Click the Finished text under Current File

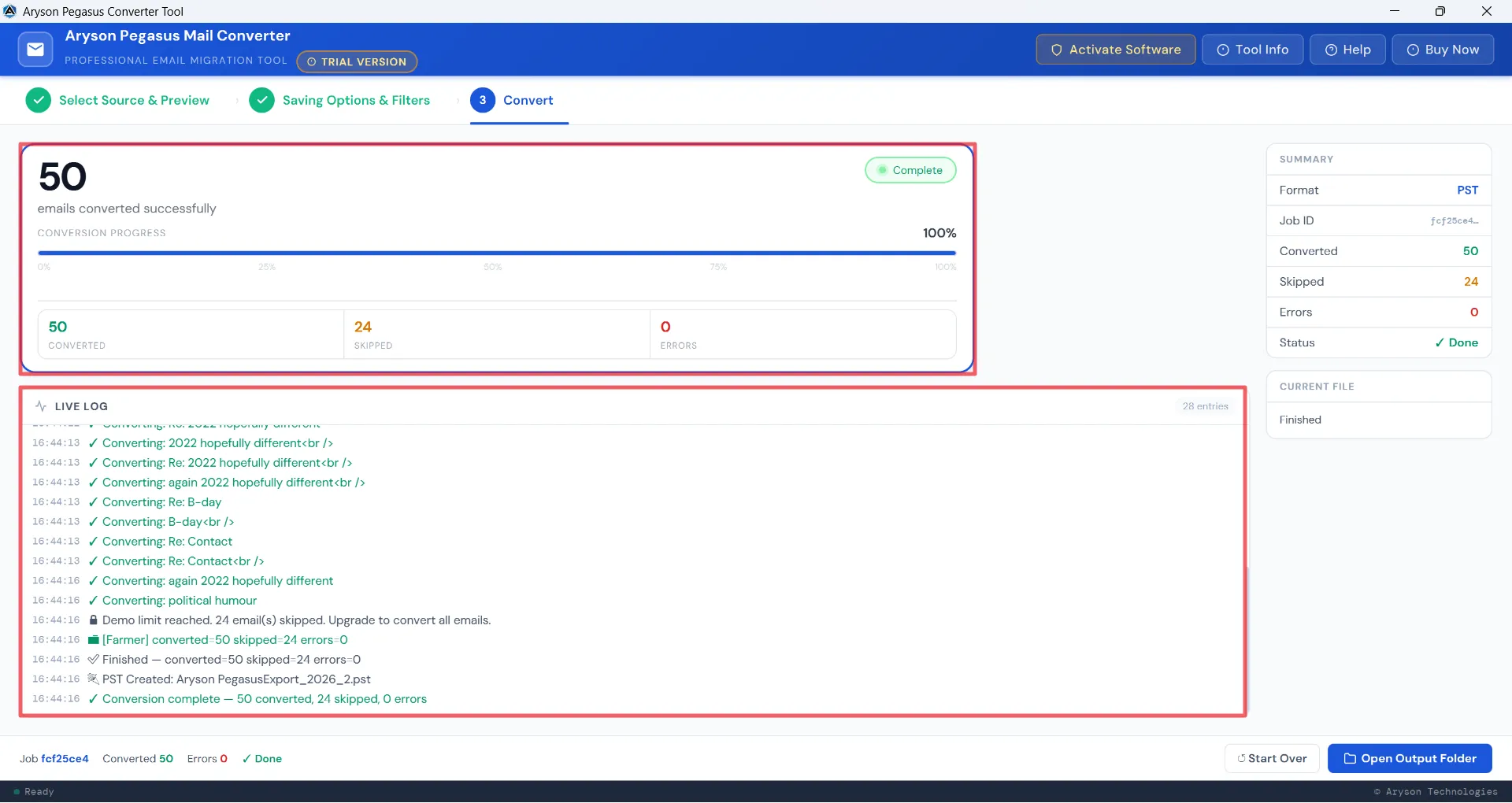pyautogui.click(x=1300, y=420)
